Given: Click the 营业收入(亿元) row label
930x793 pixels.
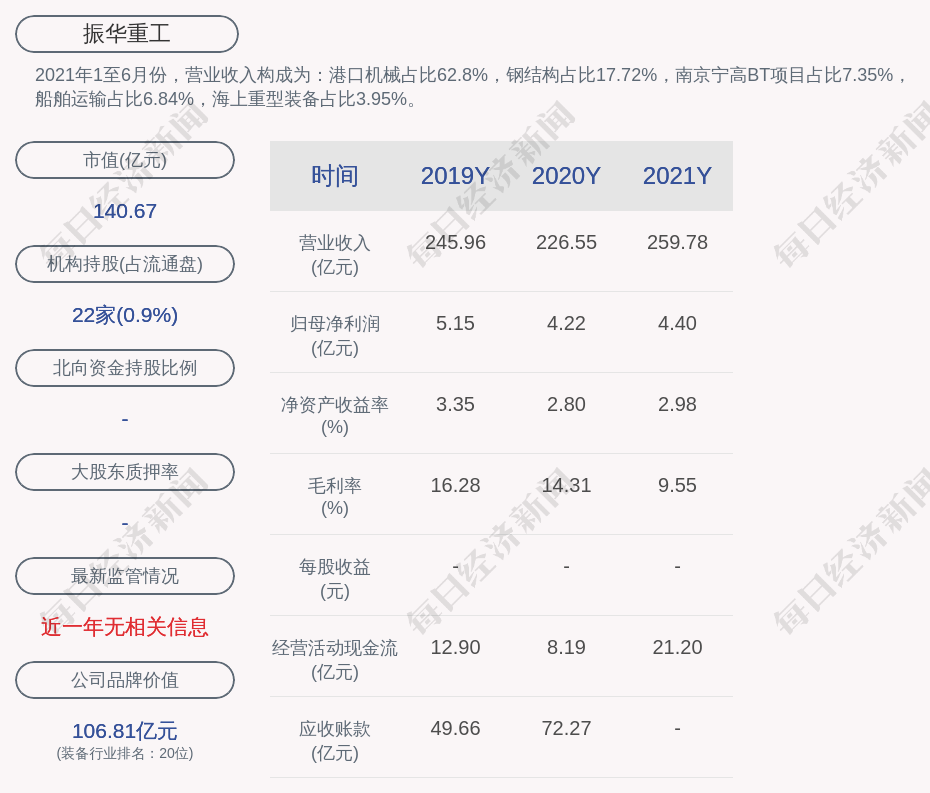Looking at the screenshot, I should (335, 254).
